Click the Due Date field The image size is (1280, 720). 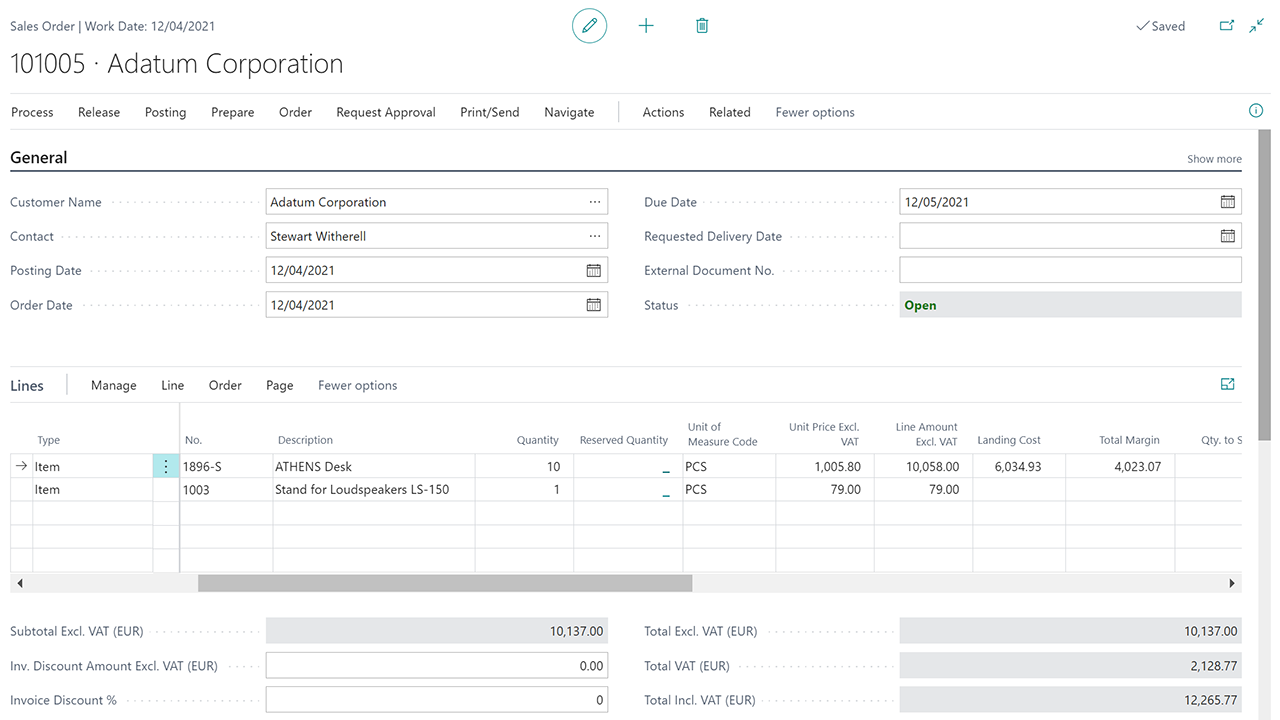point(1071,202)
